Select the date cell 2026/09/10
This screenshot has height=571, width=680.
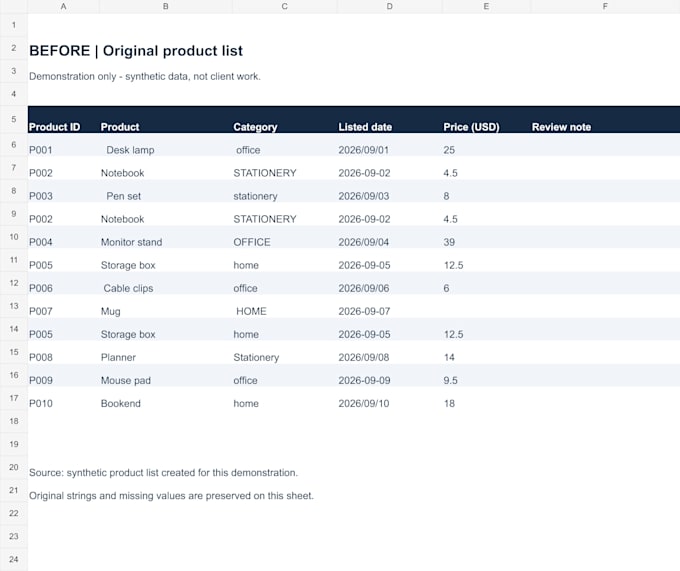click(389, 398)
